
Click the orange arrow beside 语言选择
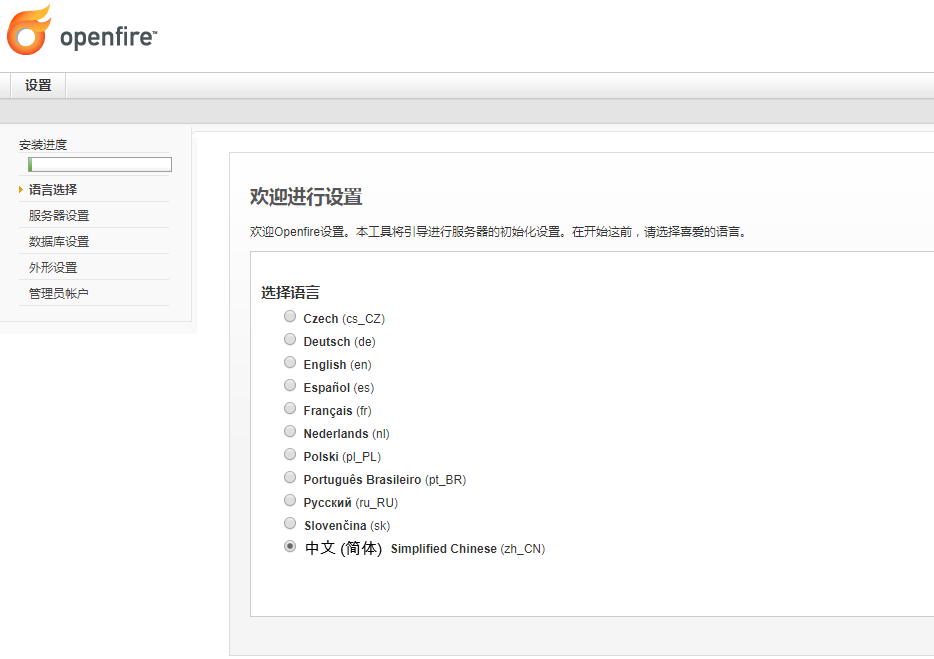[21, 189]
